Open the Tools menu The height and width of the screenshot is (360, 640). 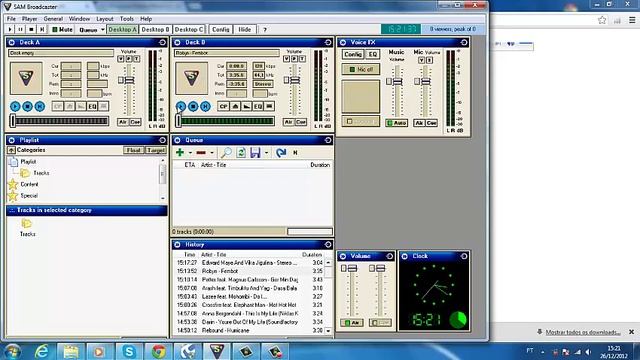click(x=127, y=19)
